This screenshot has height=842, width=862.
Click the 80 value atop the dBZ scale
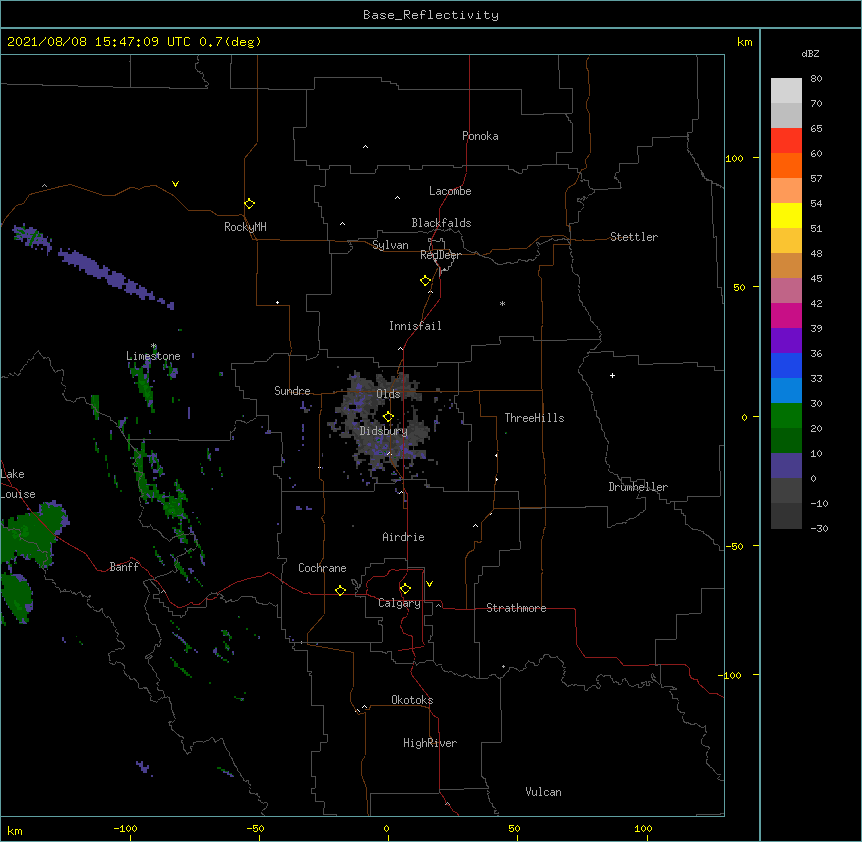[x=816, y=78]
